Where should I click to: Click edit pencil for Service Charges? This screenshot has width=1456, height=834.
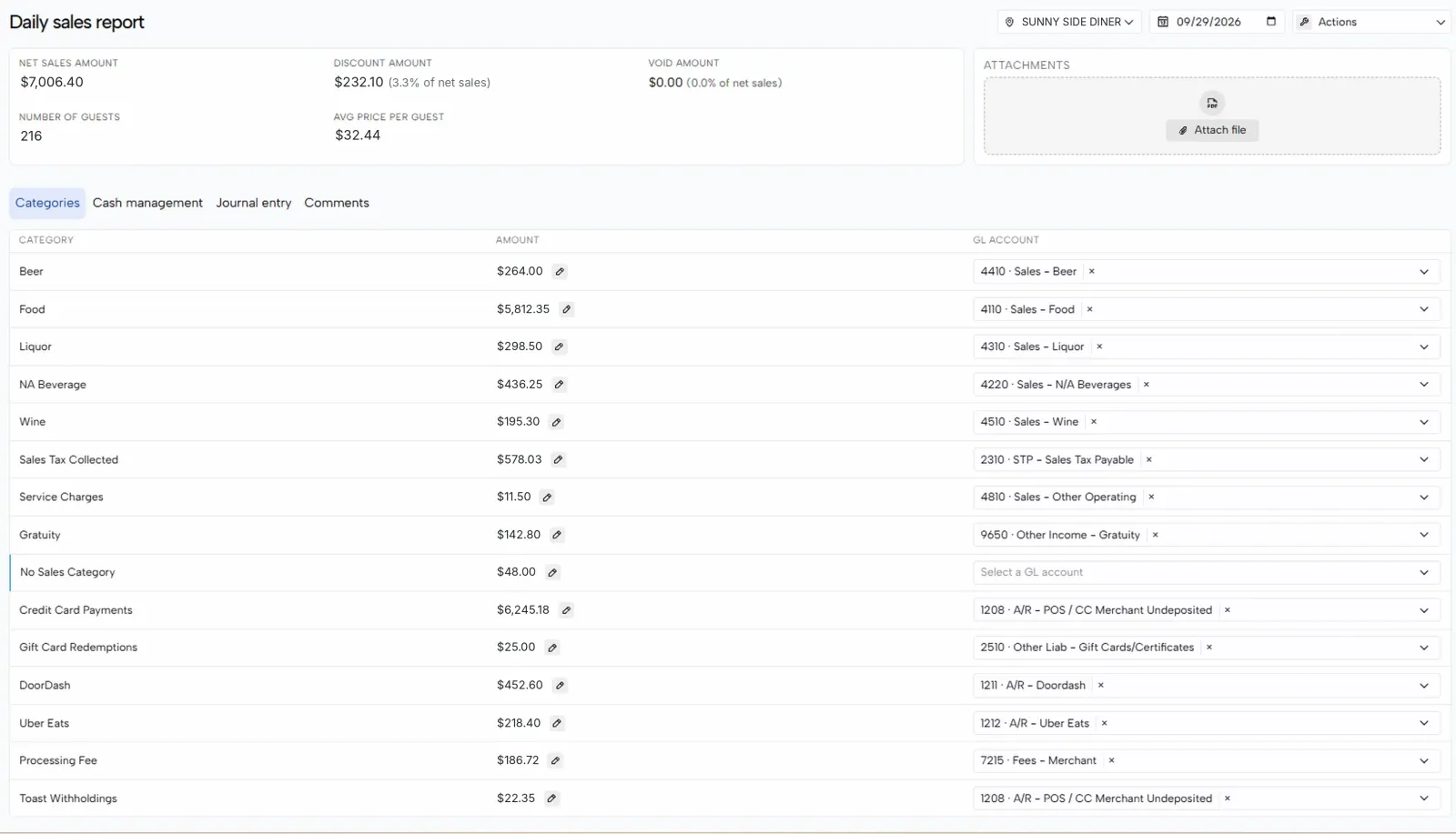point(547,497)
